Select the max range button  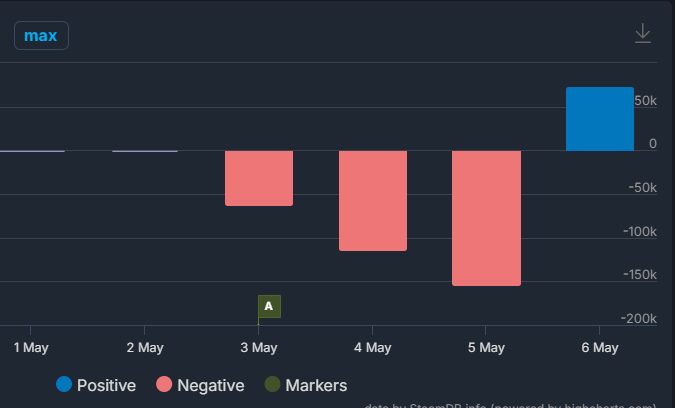coord(41,36)
